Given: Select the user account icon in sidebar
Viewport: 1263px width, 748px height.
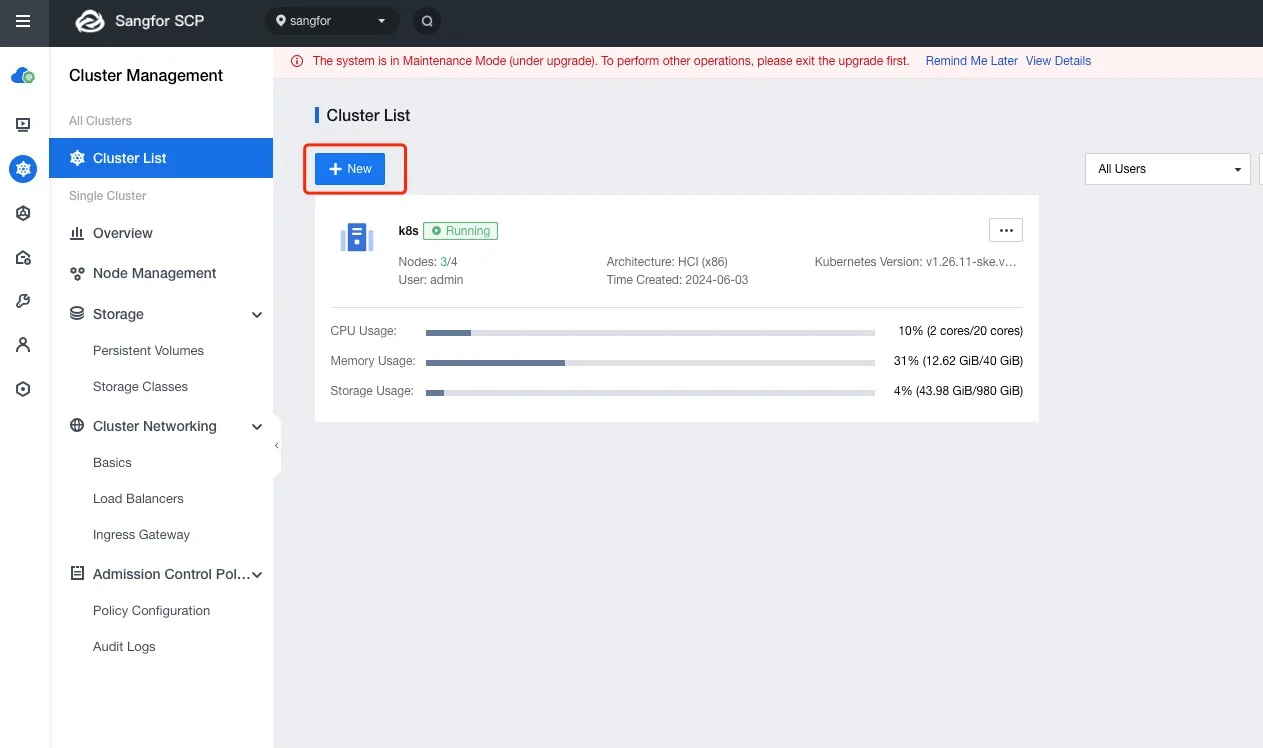Looking at the screenshot, I should click(22, 344).
